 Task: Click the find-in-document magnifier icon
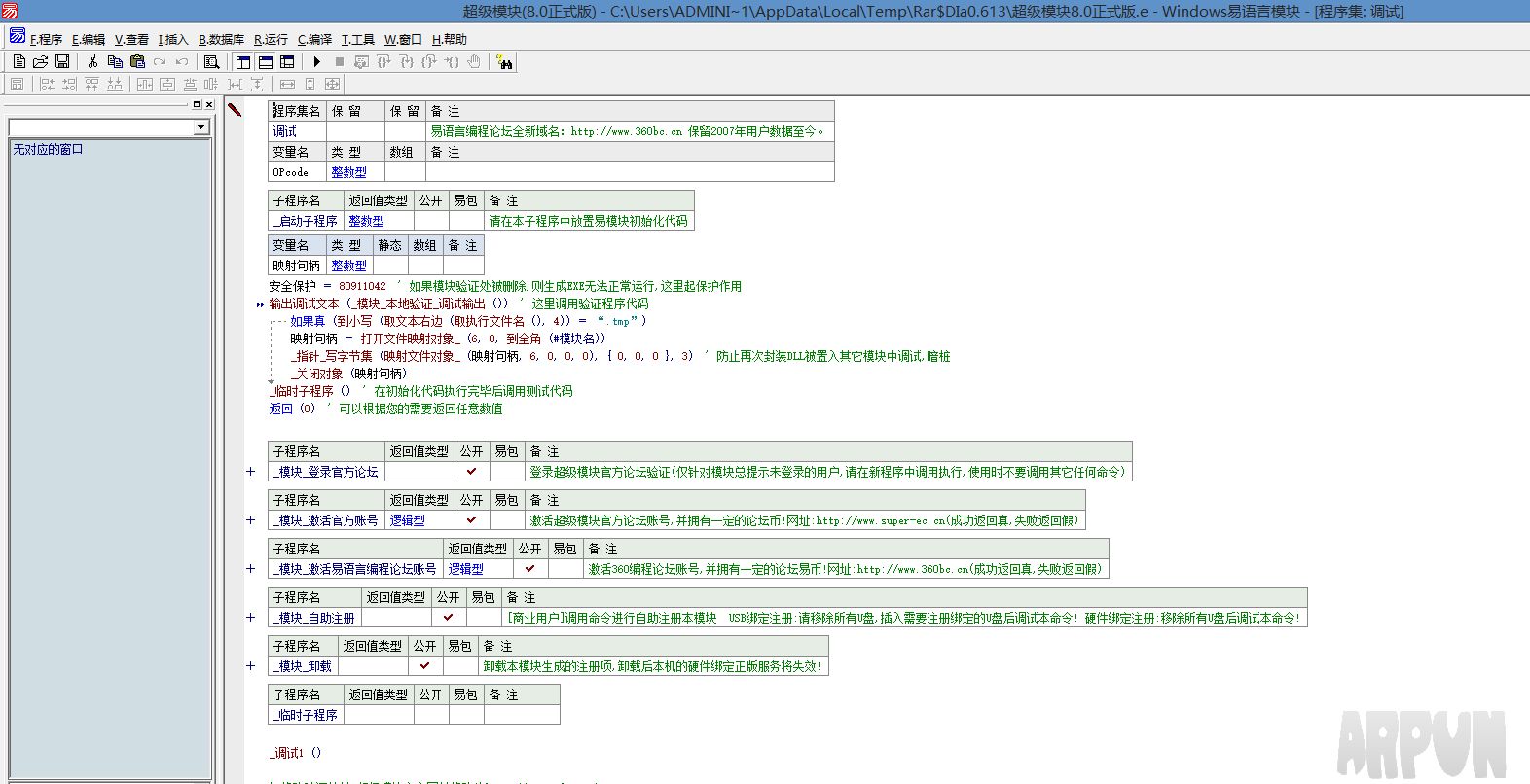[211, 62]
